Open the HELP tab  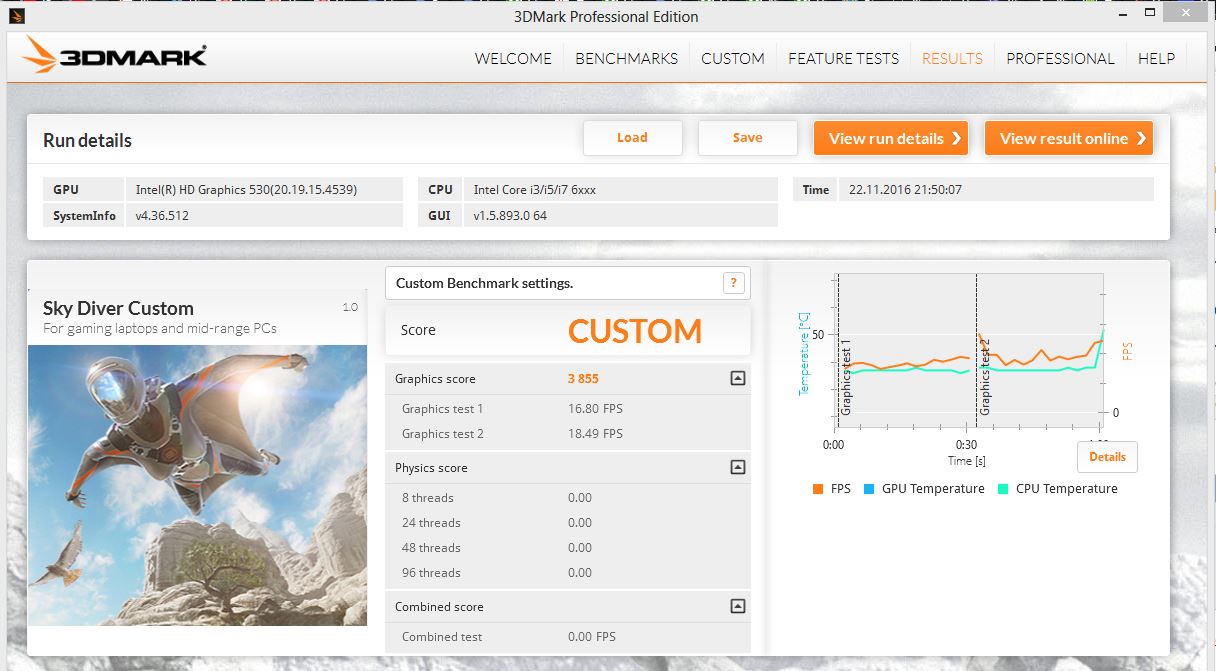(1156, 58)
